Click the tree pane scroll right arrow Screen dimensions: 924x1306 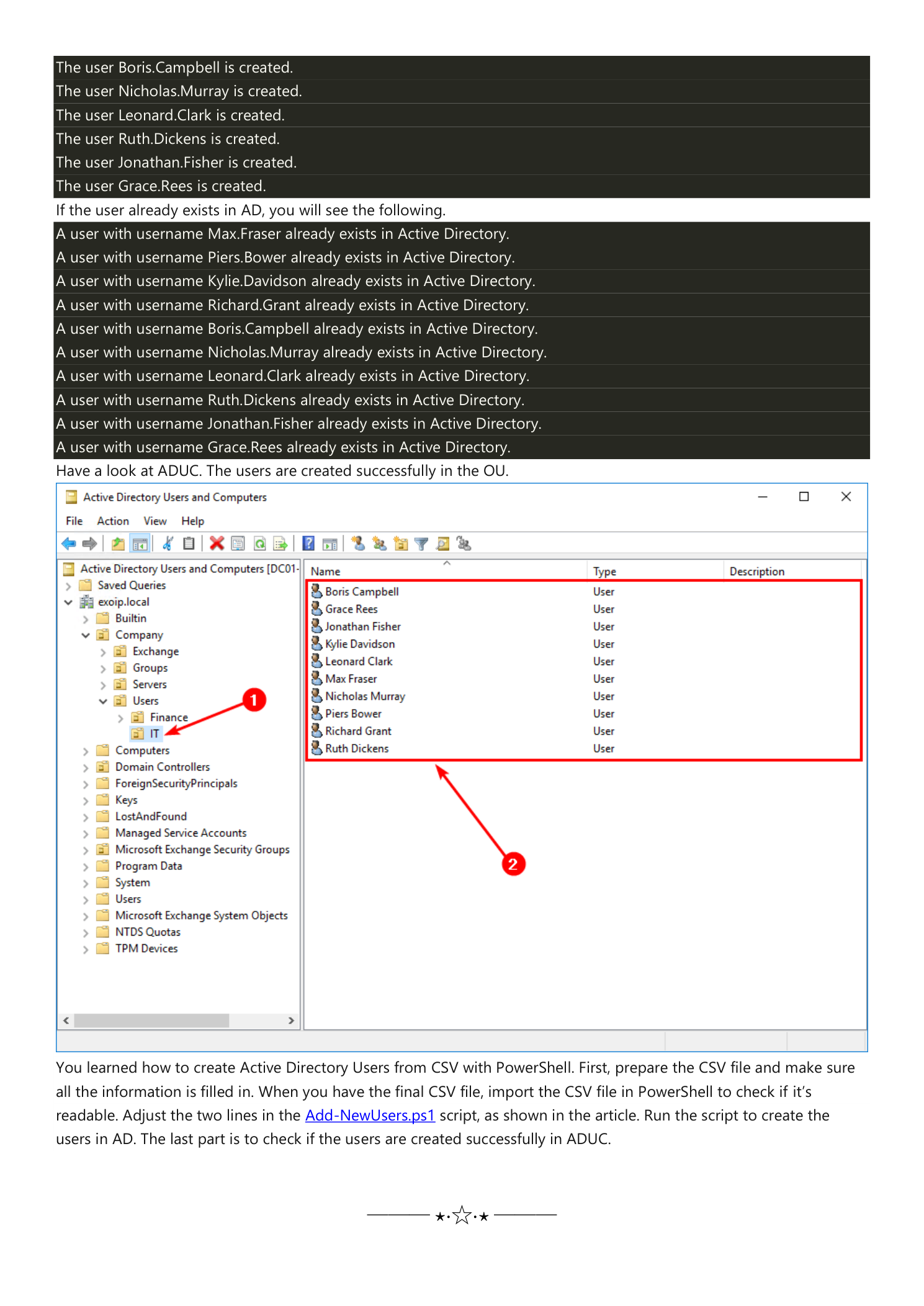point(291,1021)
